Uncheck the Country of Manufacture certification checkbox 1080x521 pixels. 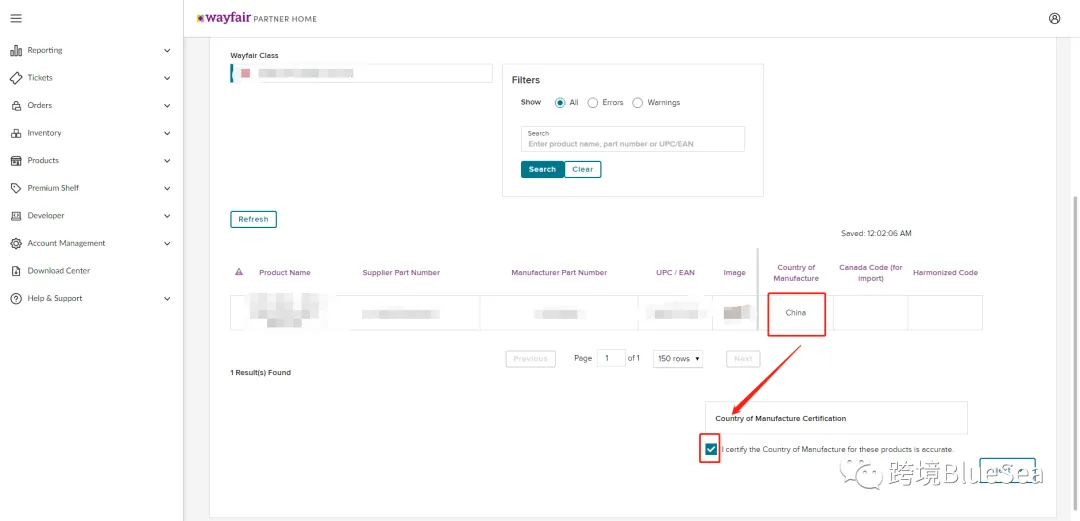coord(711,449)
